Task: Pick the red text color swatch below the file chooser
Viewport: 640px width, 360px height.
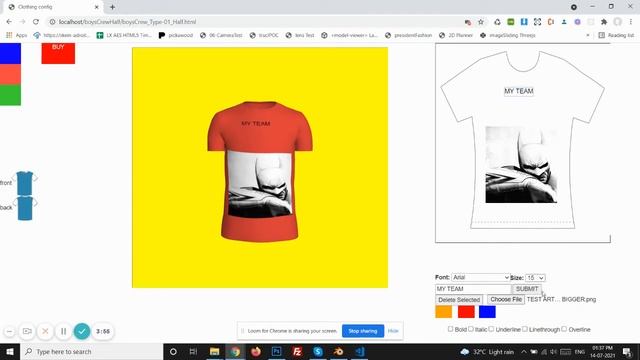Action: pyautogui.click(x=466, y=312)
